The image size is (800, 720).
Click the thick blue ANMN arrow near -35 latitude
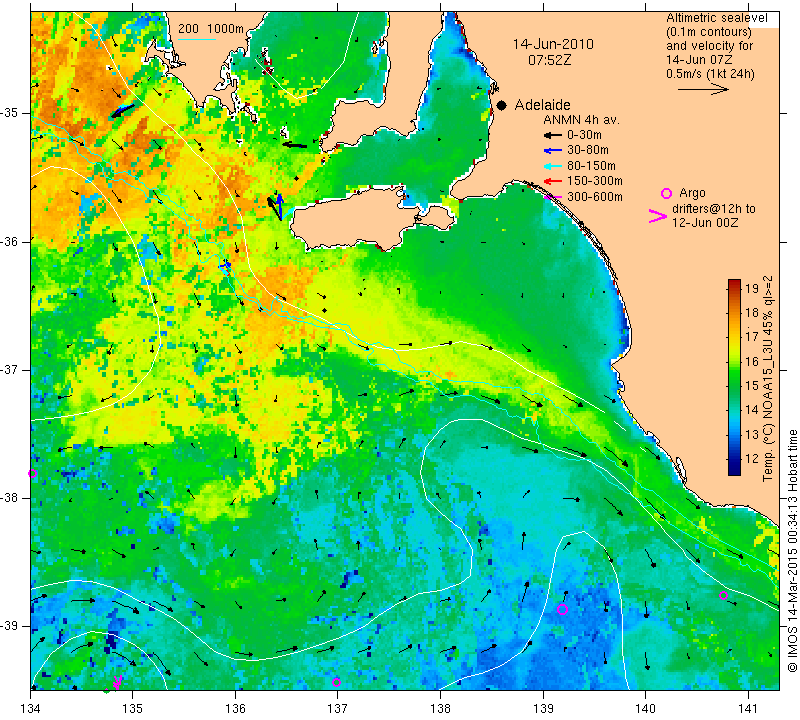point(122,111)
